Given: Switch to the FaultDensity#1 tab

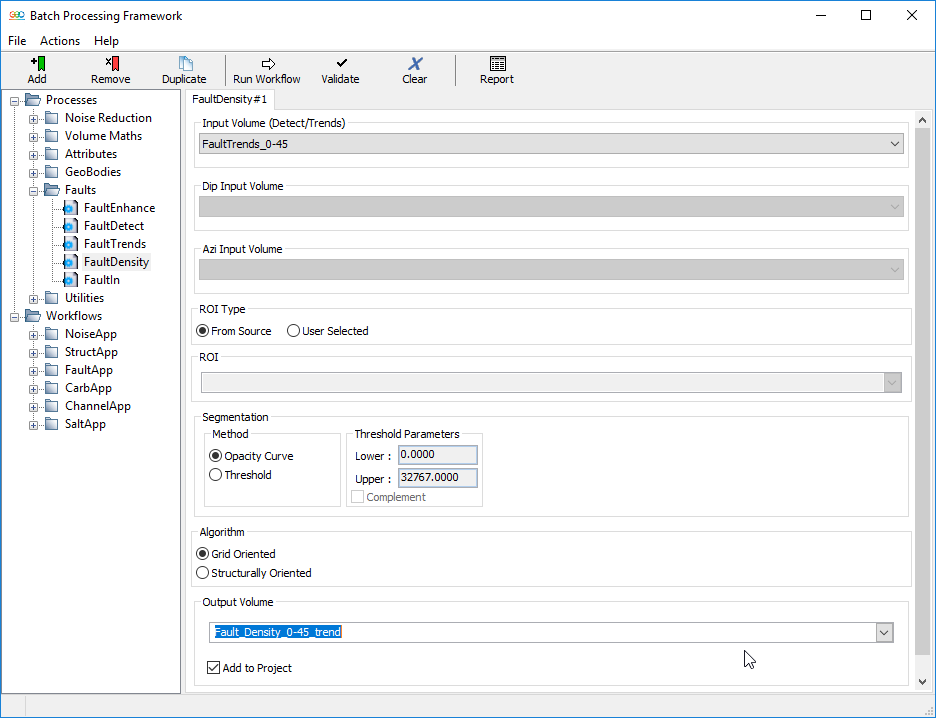Looking at the screenshot, I should tap(229, 100).
